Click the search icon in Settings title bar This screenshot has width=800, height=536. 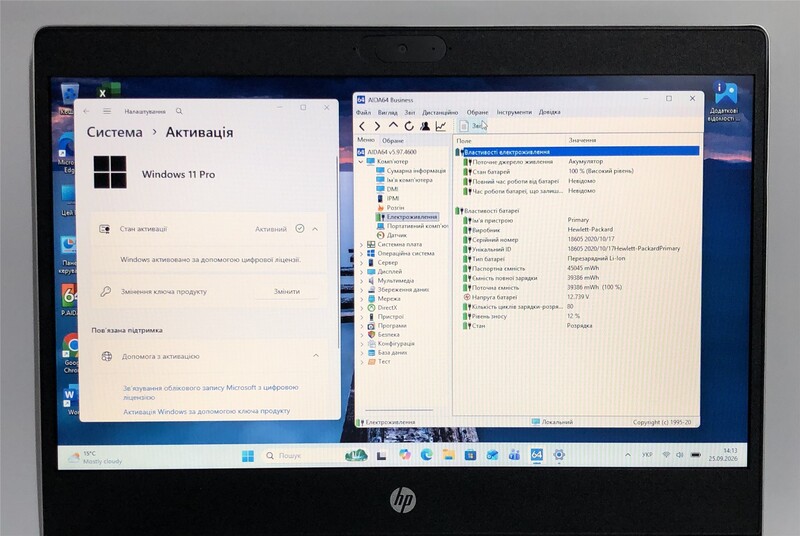[x=179, y=111]
